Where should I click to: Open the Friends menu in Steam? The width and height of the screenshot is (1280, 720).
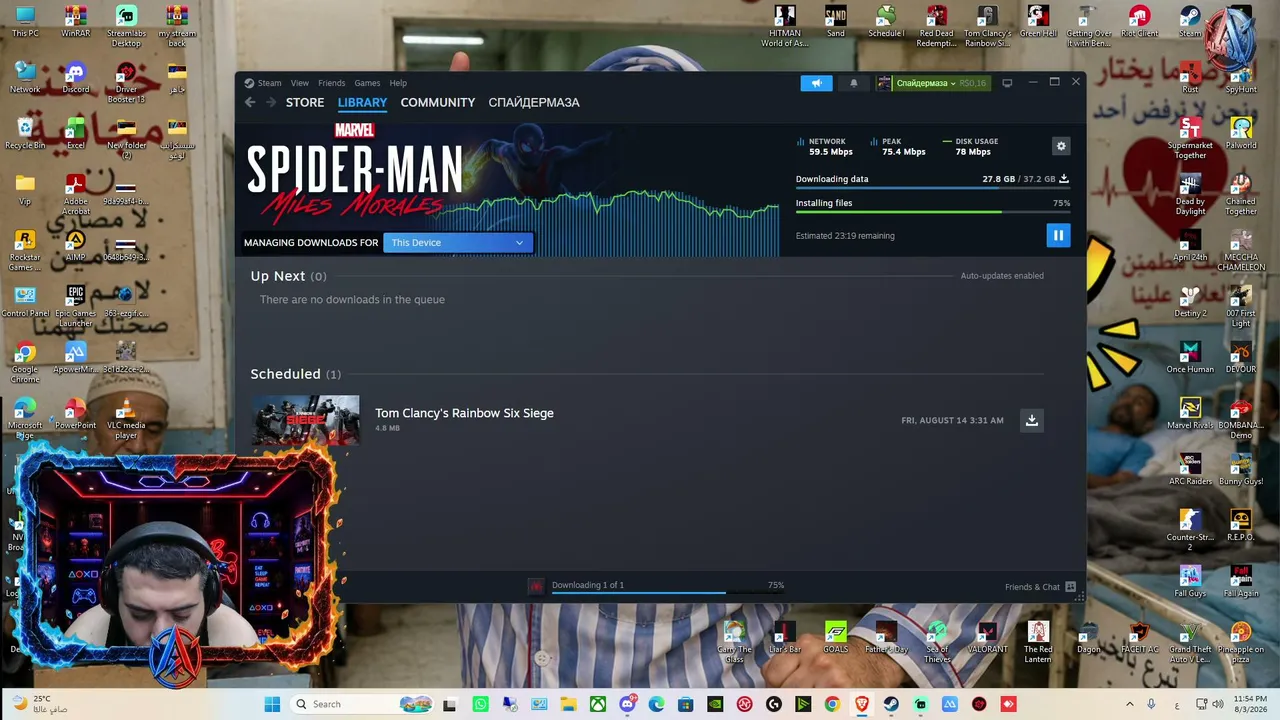coord(331,83)
